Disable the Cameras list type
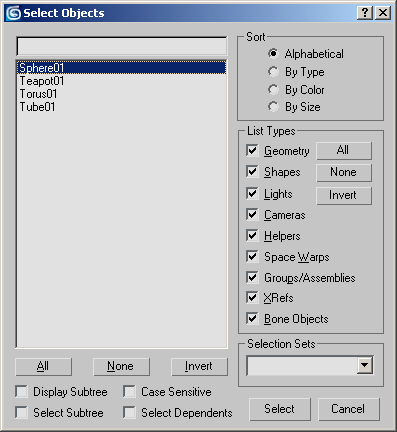 click(252, 215)
